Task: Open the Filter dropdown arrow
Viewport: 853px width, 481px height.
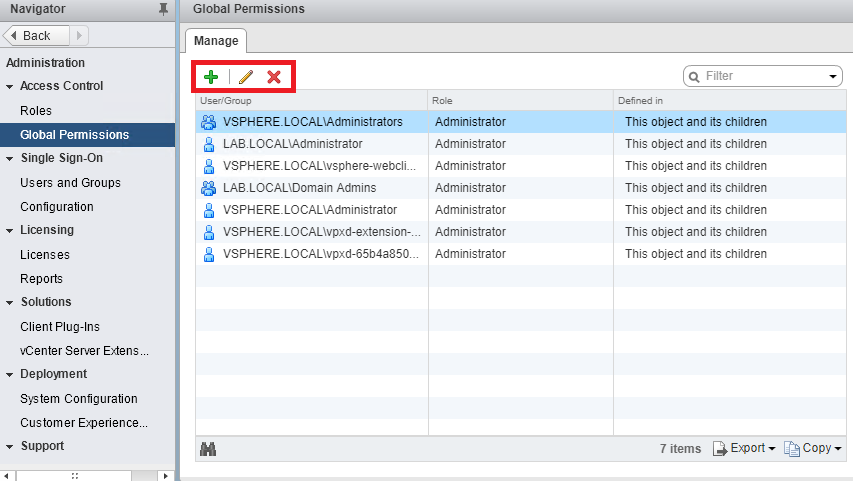Action: click(834, 76)
